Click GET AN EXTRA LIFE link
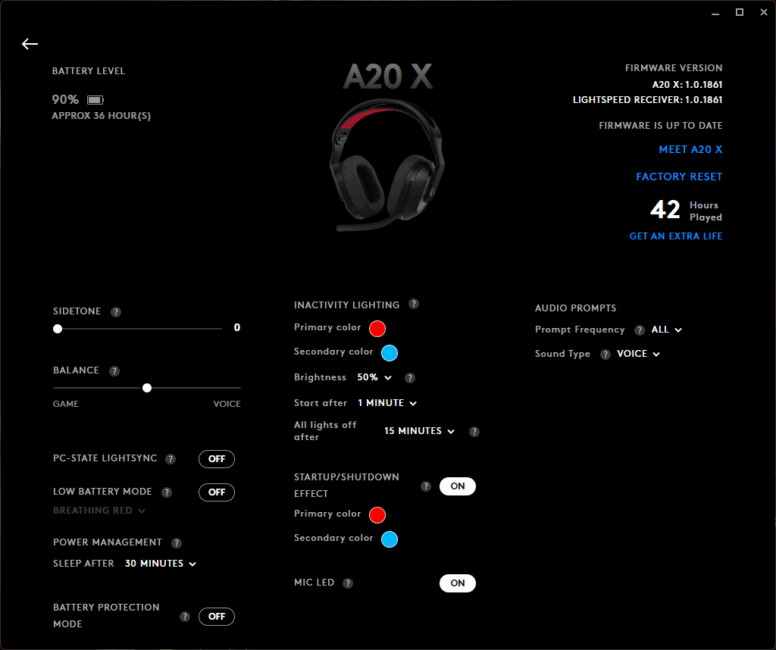776x650 pixels. pyautogui.click(x=676, y=236)
